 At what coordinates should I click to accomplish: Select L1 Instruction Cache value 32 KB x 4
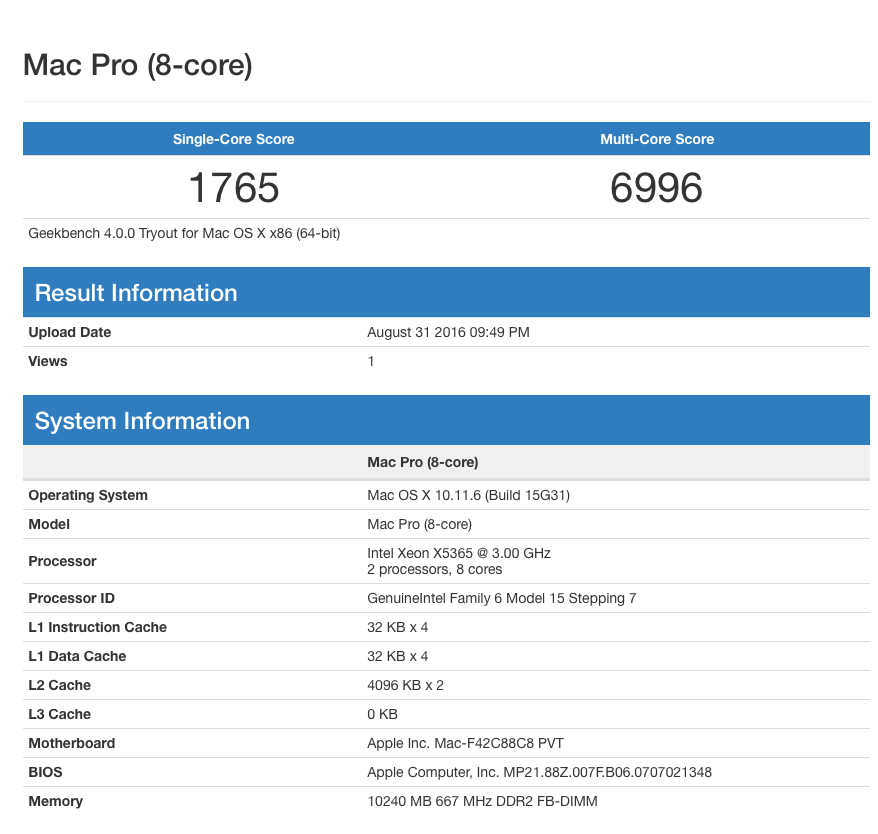coord(398,627)
